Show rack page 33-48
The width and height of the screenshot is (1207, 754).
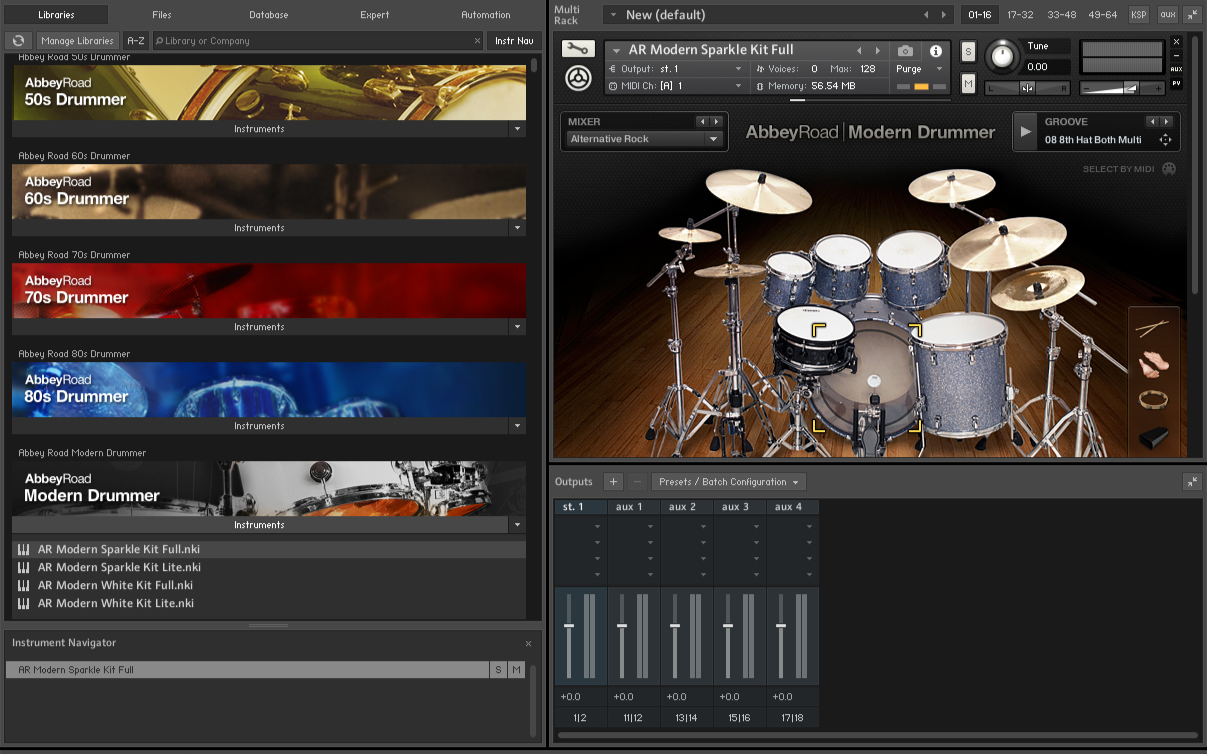(1061, 15)
